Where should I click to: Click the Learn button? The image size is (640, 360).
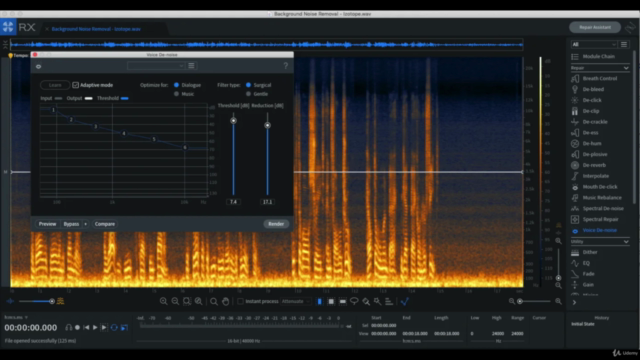pyautogui.click(x=55, y=85)
